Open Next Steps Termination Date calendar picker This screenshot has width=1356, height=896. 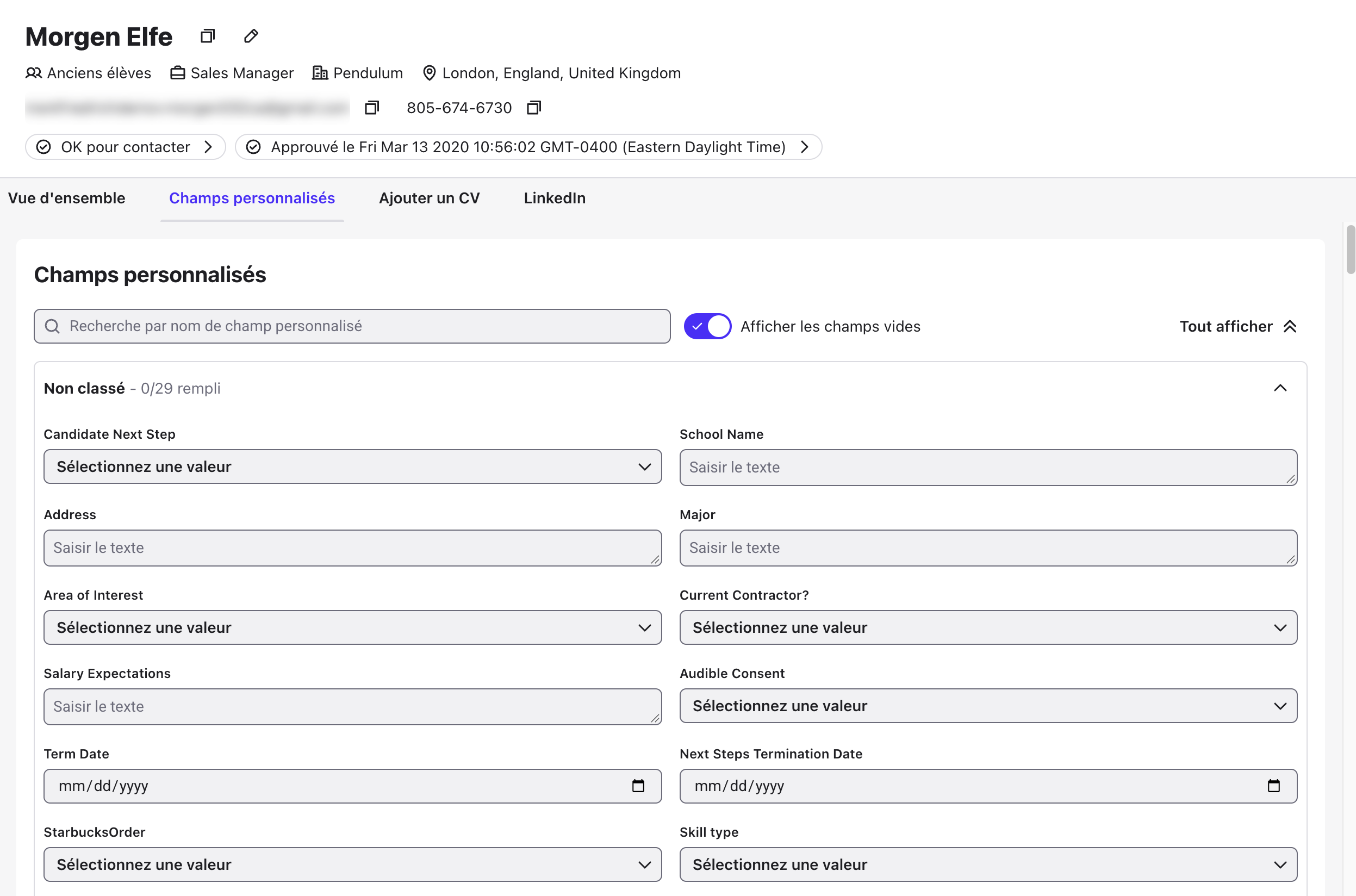click(1274, 786)
